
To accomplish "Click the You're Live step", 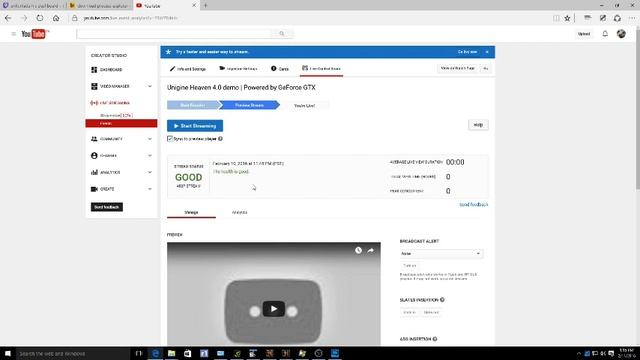I will tap(304, 106).
